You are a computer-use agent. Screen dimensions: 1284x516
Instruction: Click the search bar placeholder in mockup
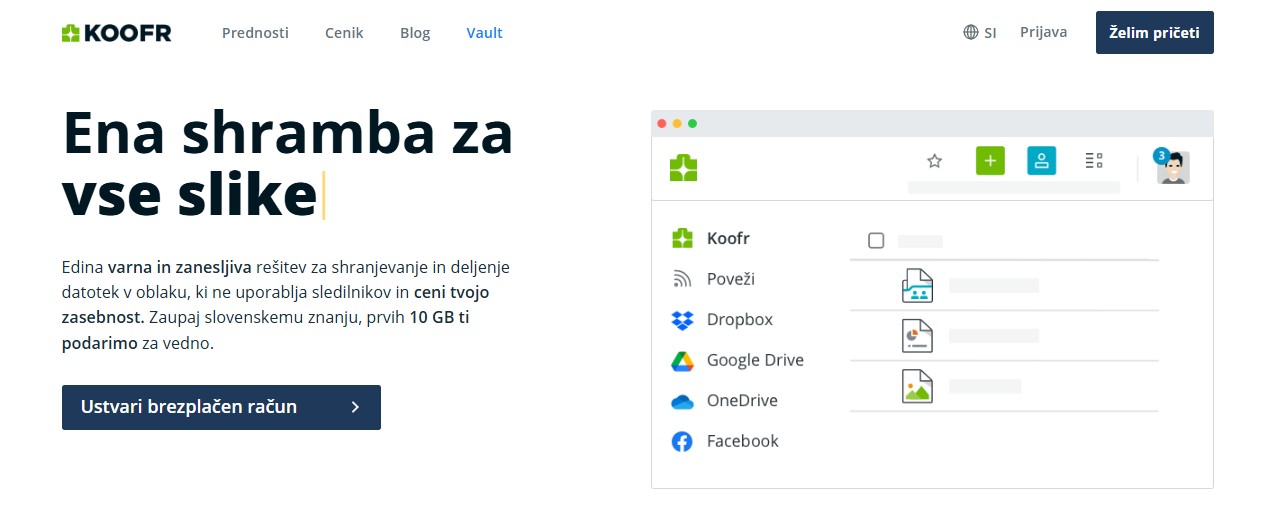1014,187
